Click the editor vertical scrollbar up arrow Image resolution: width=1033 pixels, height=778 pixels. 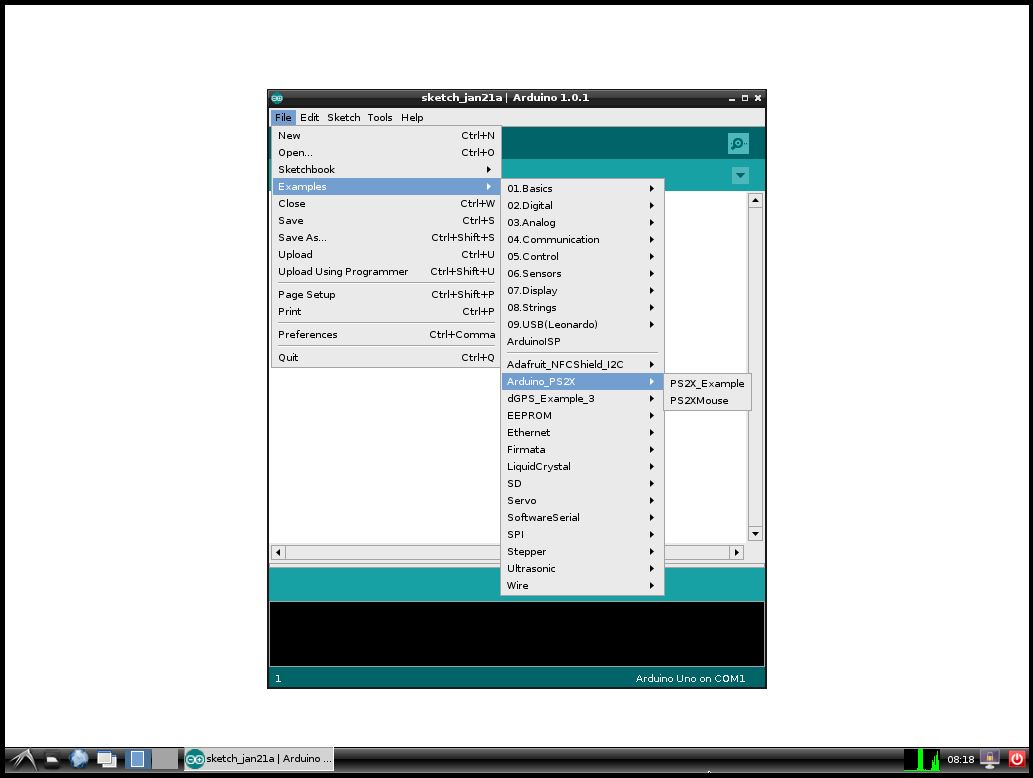click(755, 201)
